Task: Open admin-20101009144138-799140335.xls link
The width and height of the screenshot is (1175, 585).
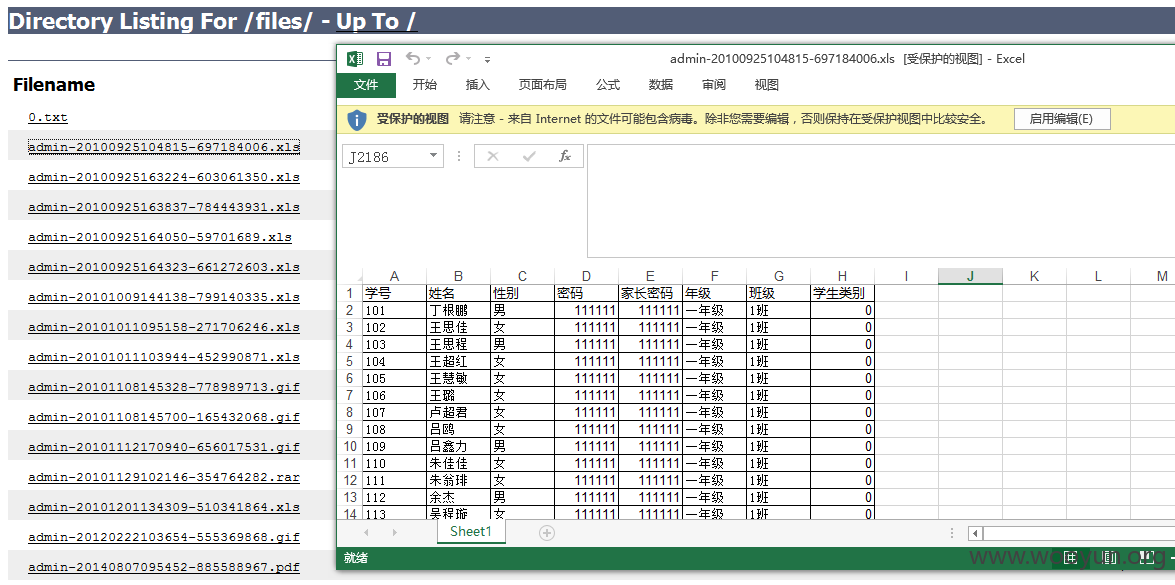Action: click(x=164, y=297)
